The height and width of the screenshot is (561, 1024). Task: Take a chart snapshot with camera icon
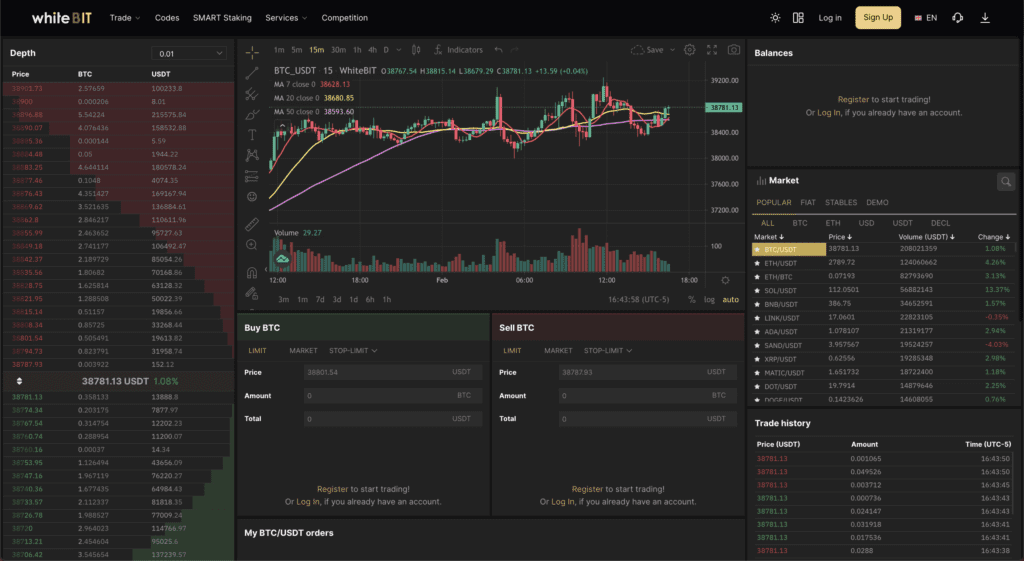coord(734,50)
